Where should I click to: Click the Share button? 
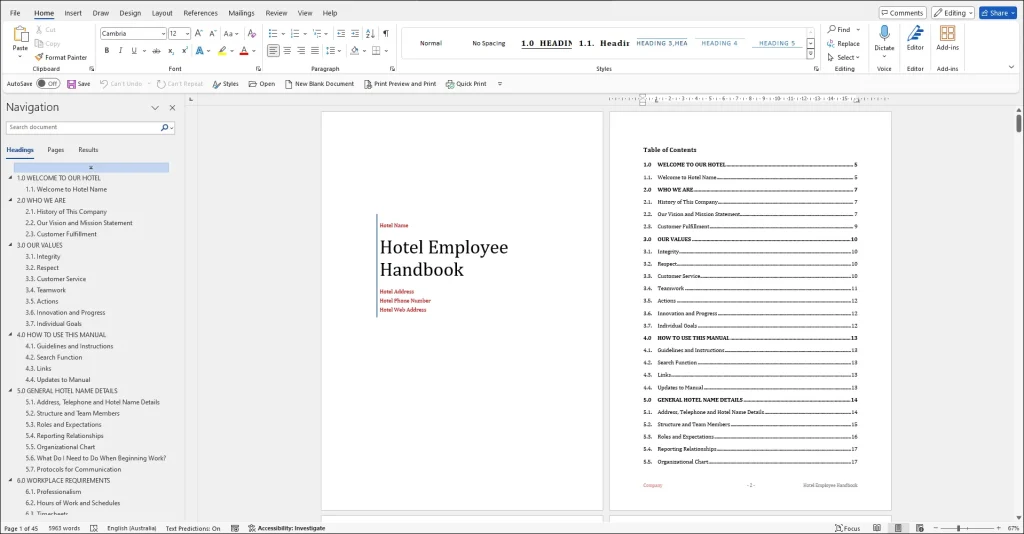pos(998,12)
